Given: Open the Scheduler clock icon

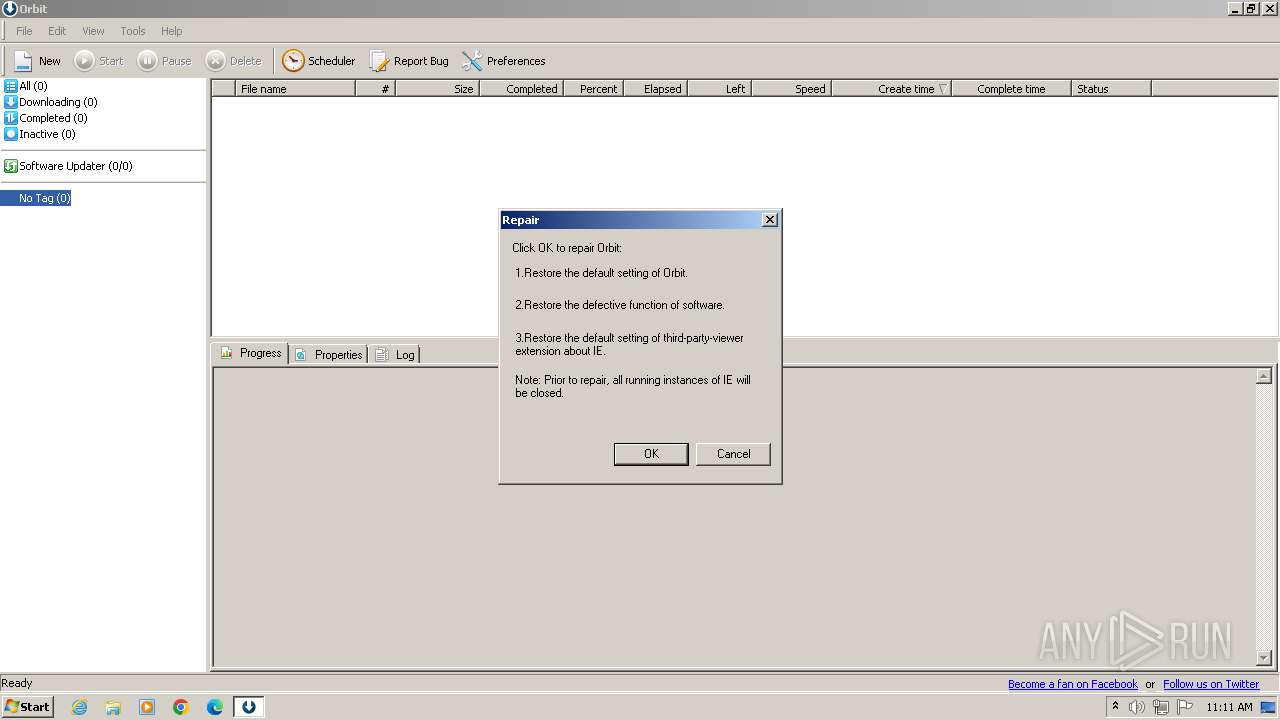Looking at the screenshot, I should coord(292,61).
